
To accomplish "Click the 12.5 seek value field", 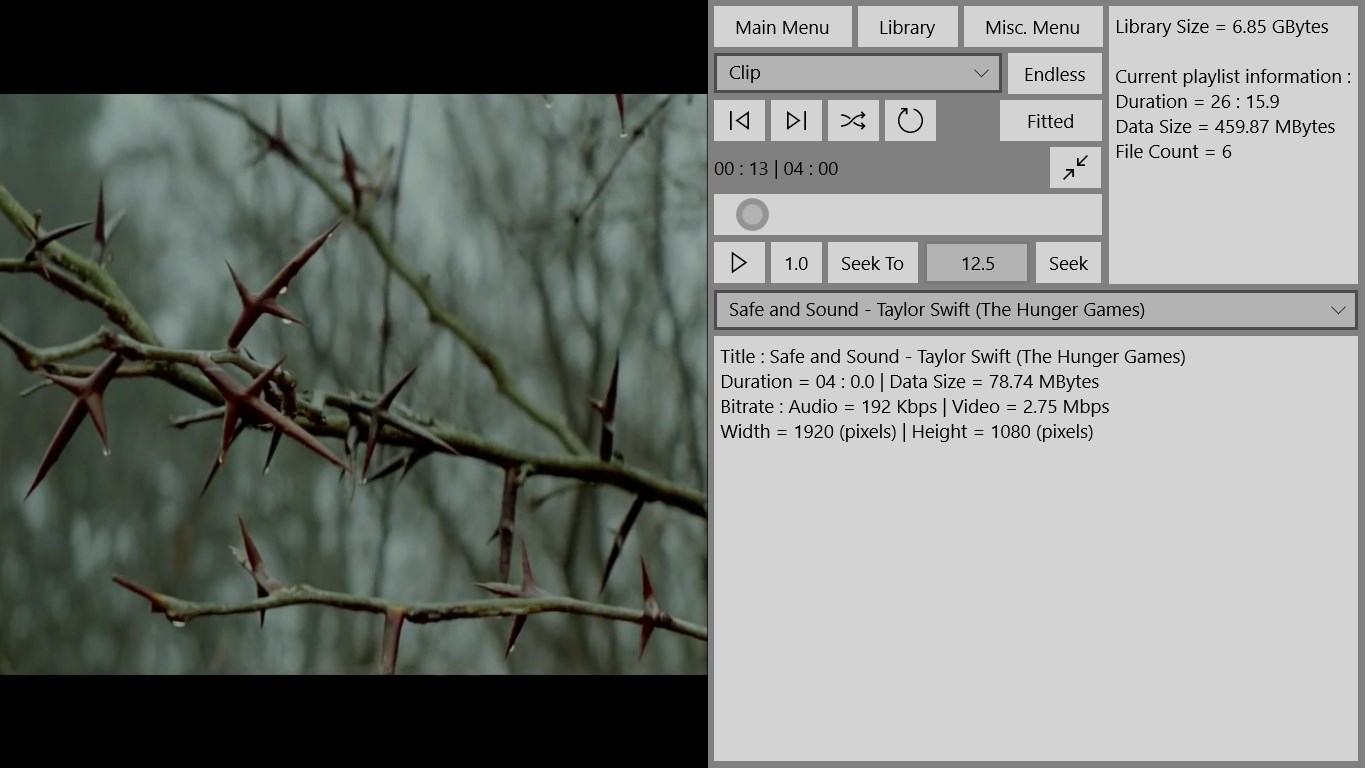I will pos(978,263).
